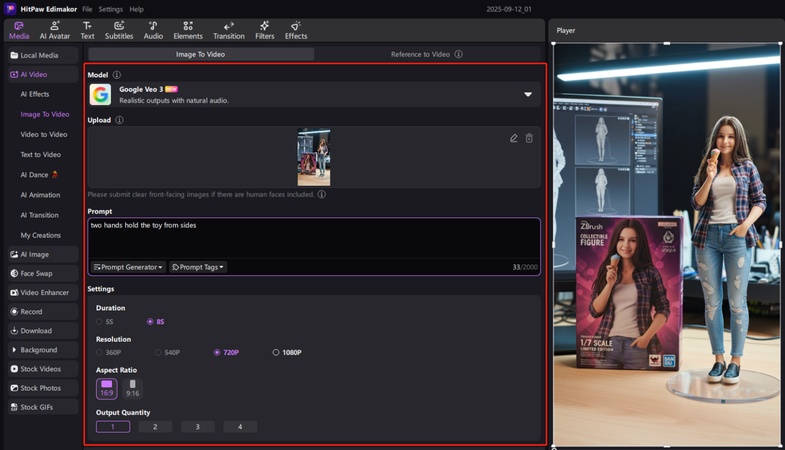This screenshot has width=785, height=450.
Task: Switch to Image To Video tab
Action: (x=201, y=54)
